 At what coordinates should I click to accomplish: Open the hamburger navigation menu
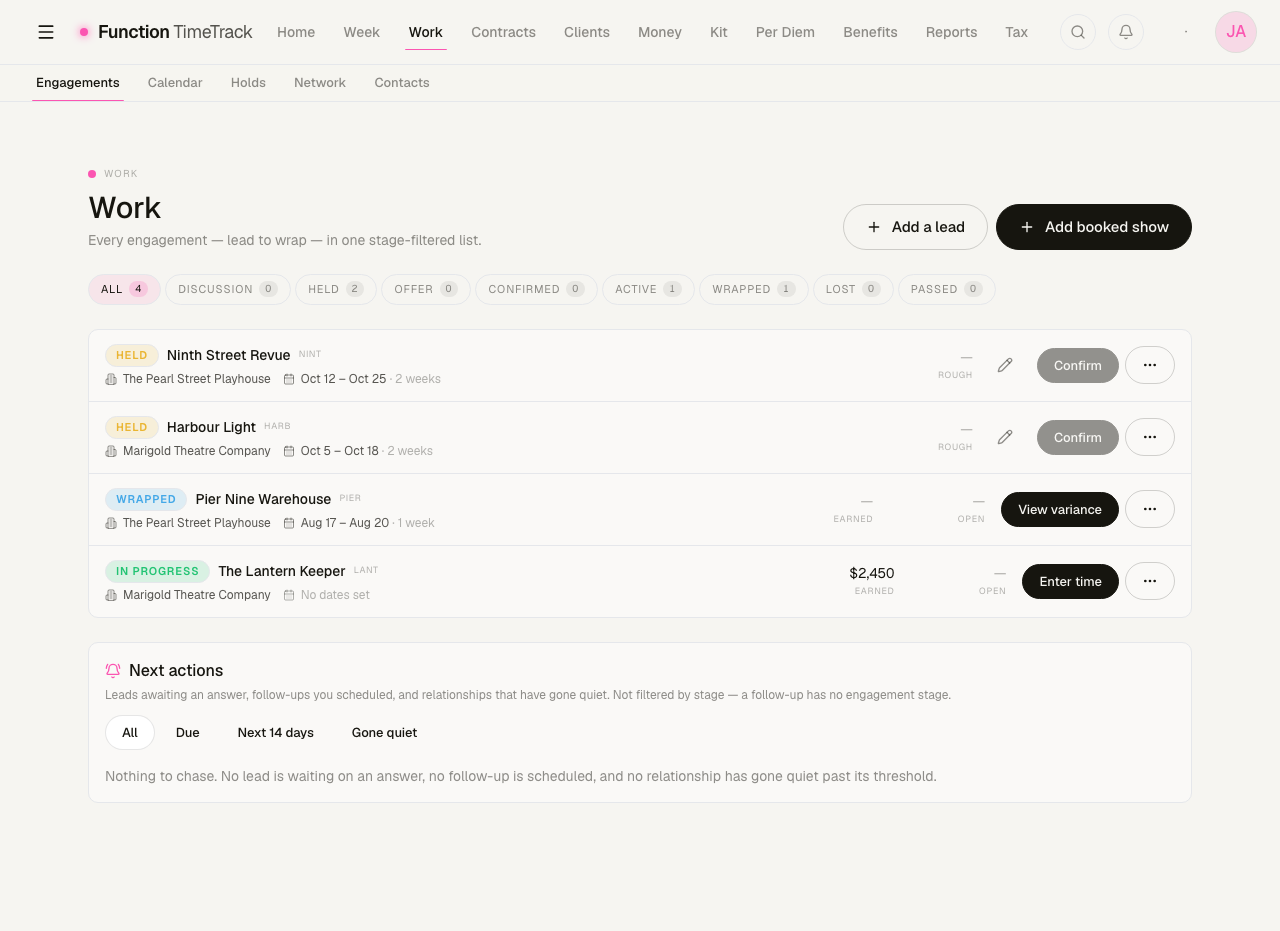[x=46, y=32]
